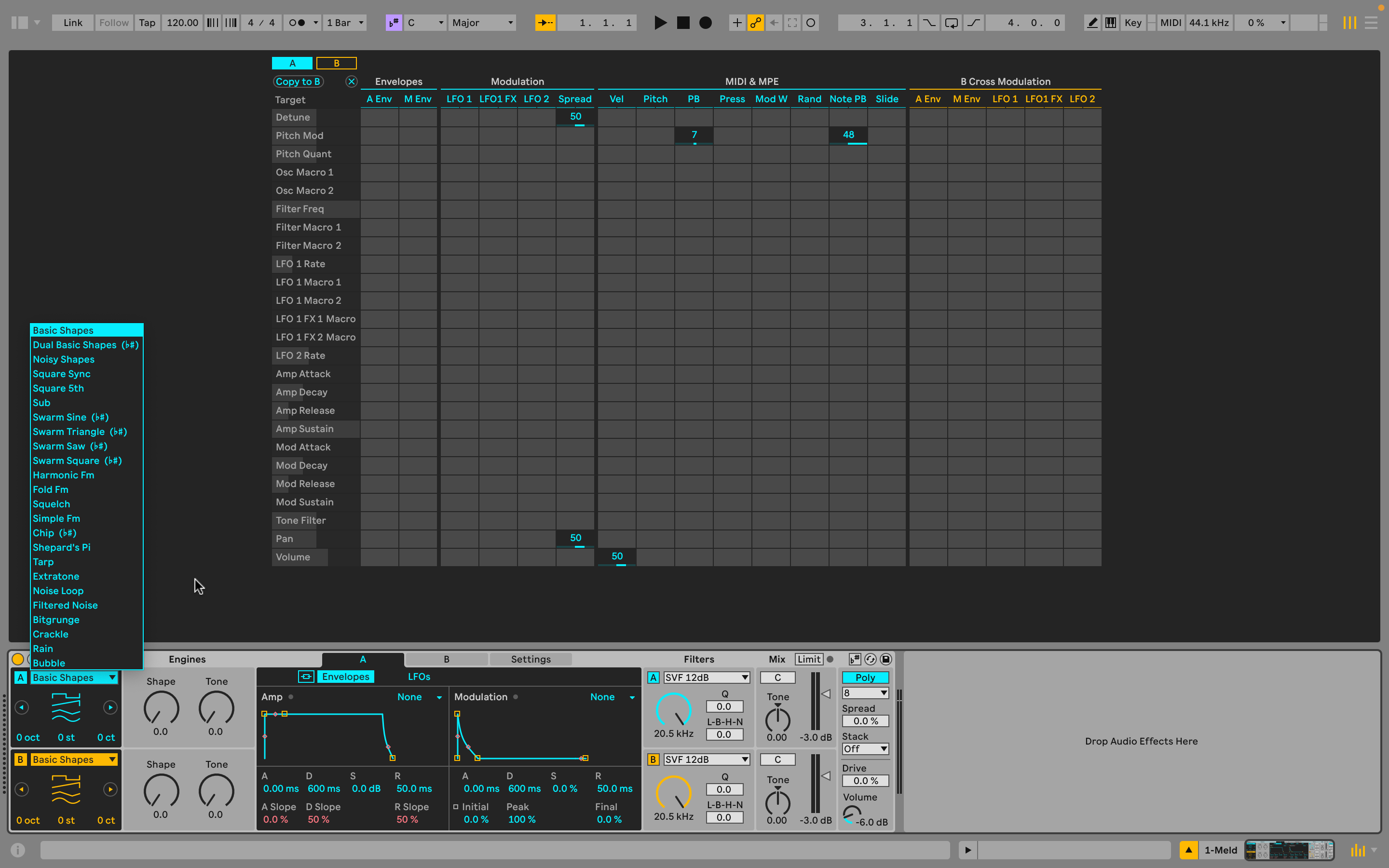Open filter A type SVF 12dB dropdown
Image resolution: width=1389 pixels, height=868 pixels.
pos(707,678)
